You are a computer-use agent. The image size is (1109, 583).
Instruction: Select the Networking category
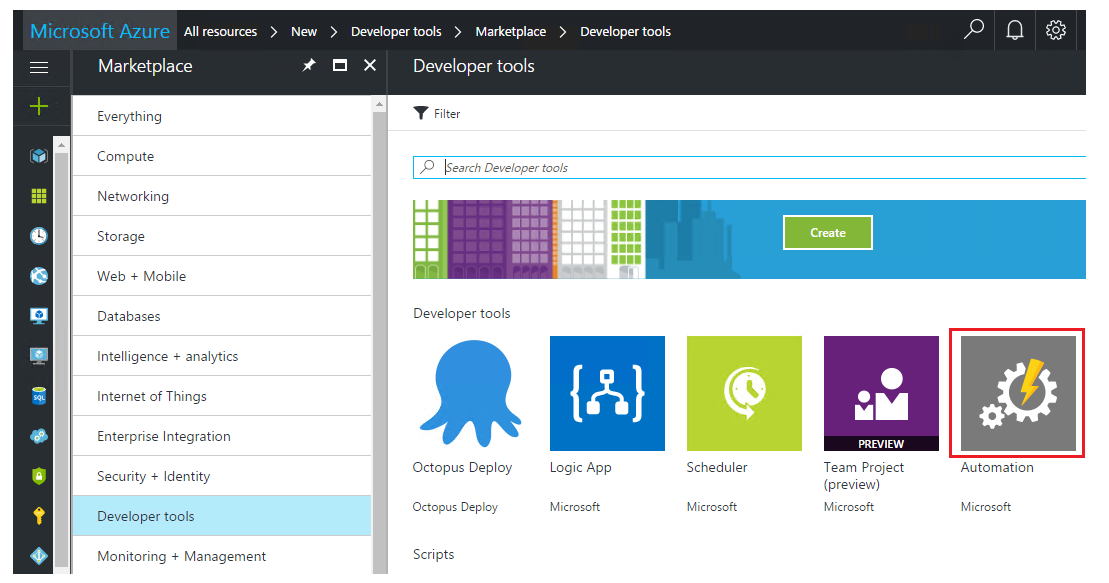(x=222, y=196)
